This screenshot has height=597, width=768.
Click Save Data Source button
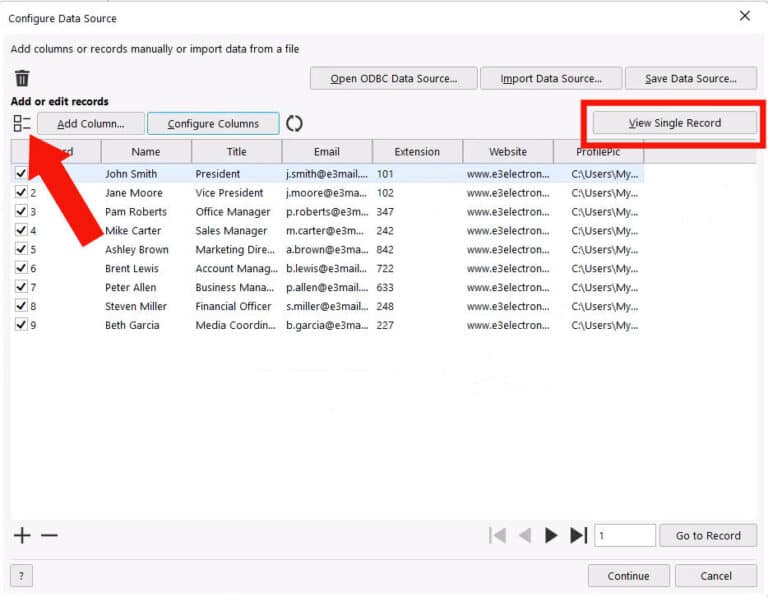point(691,78)
